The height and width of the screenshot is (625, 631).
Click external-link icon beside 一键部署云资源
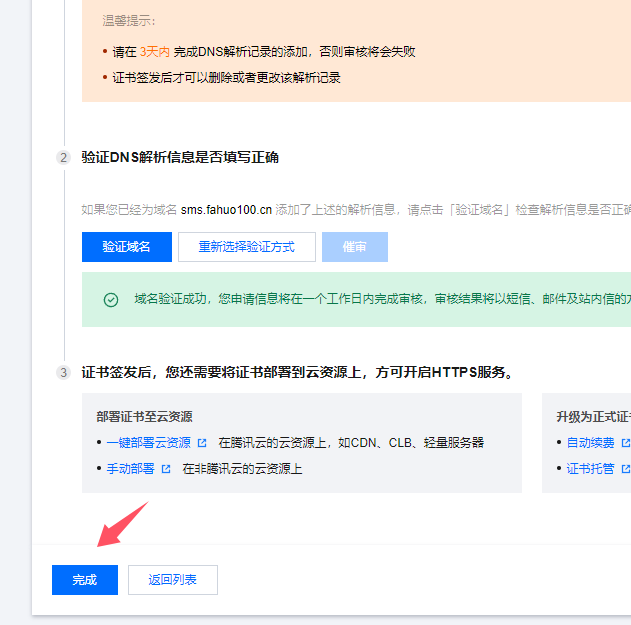point(202,443)
